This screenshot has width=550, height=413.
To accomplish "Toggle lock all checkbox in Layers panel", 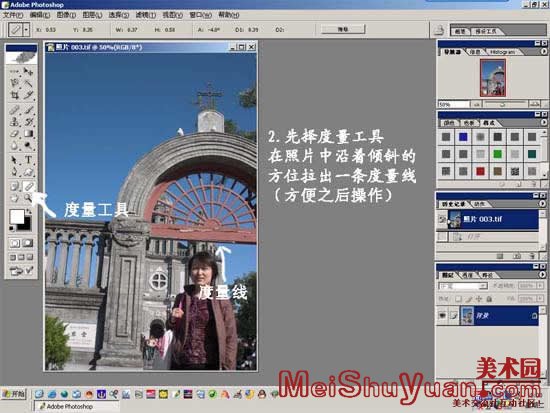I will coord(489,299).
